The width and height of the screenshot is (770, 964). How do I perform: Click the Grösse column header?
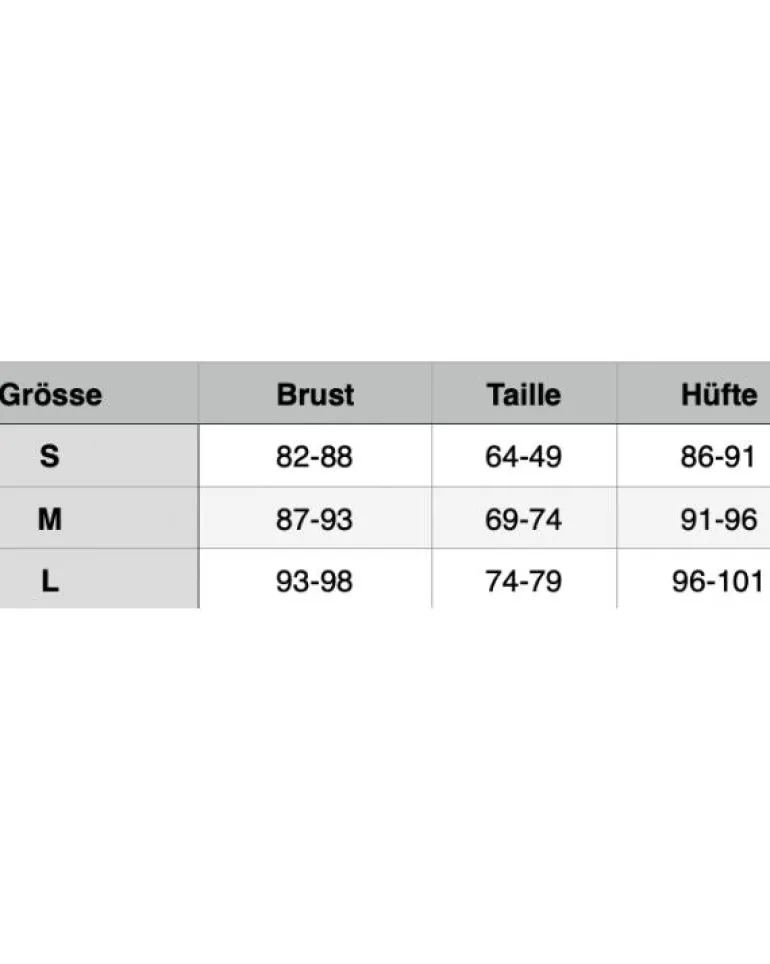click(50, 394)
